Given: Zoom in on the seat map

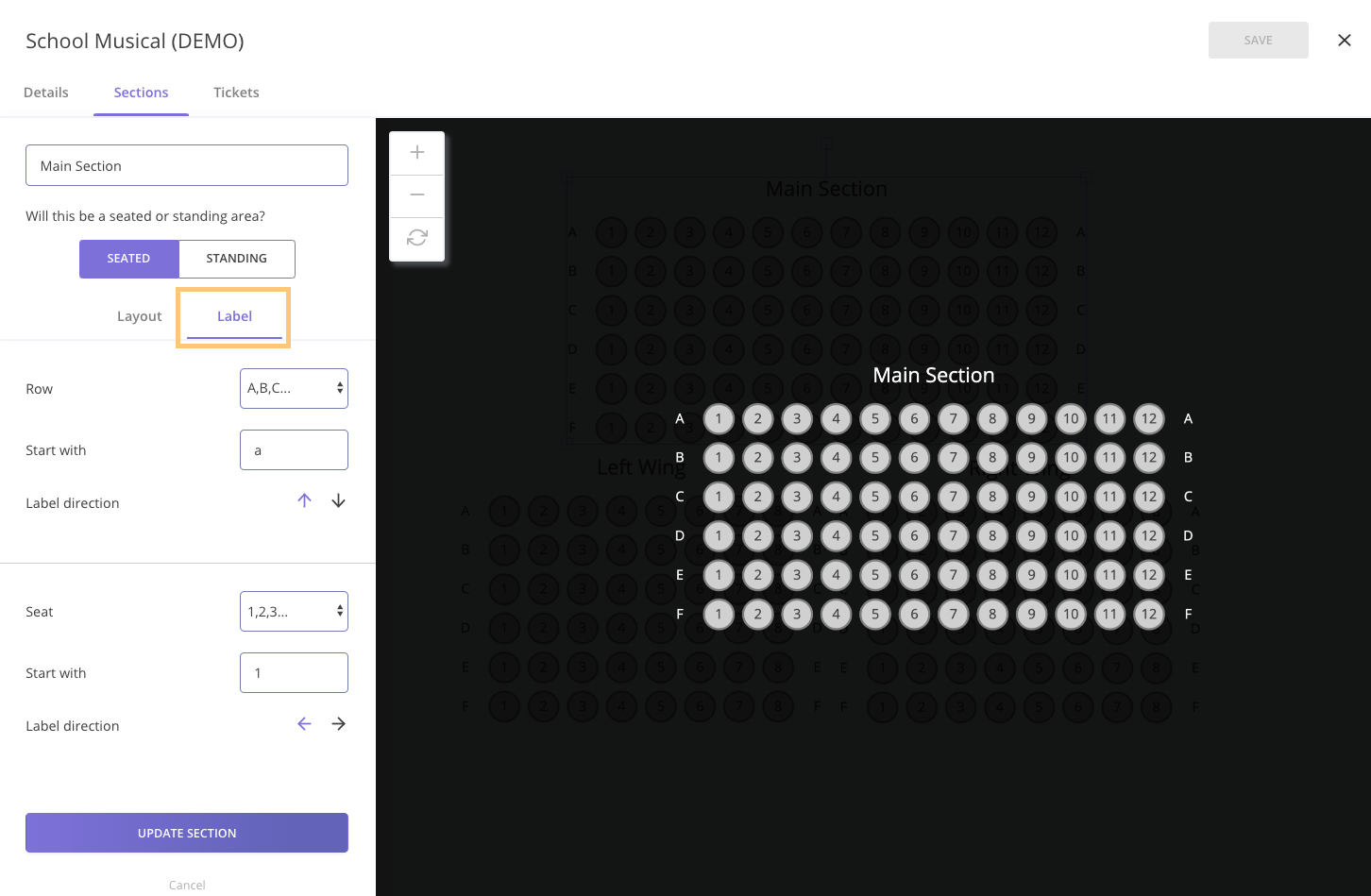Looking at the screenshot, I should click(416, 151).
